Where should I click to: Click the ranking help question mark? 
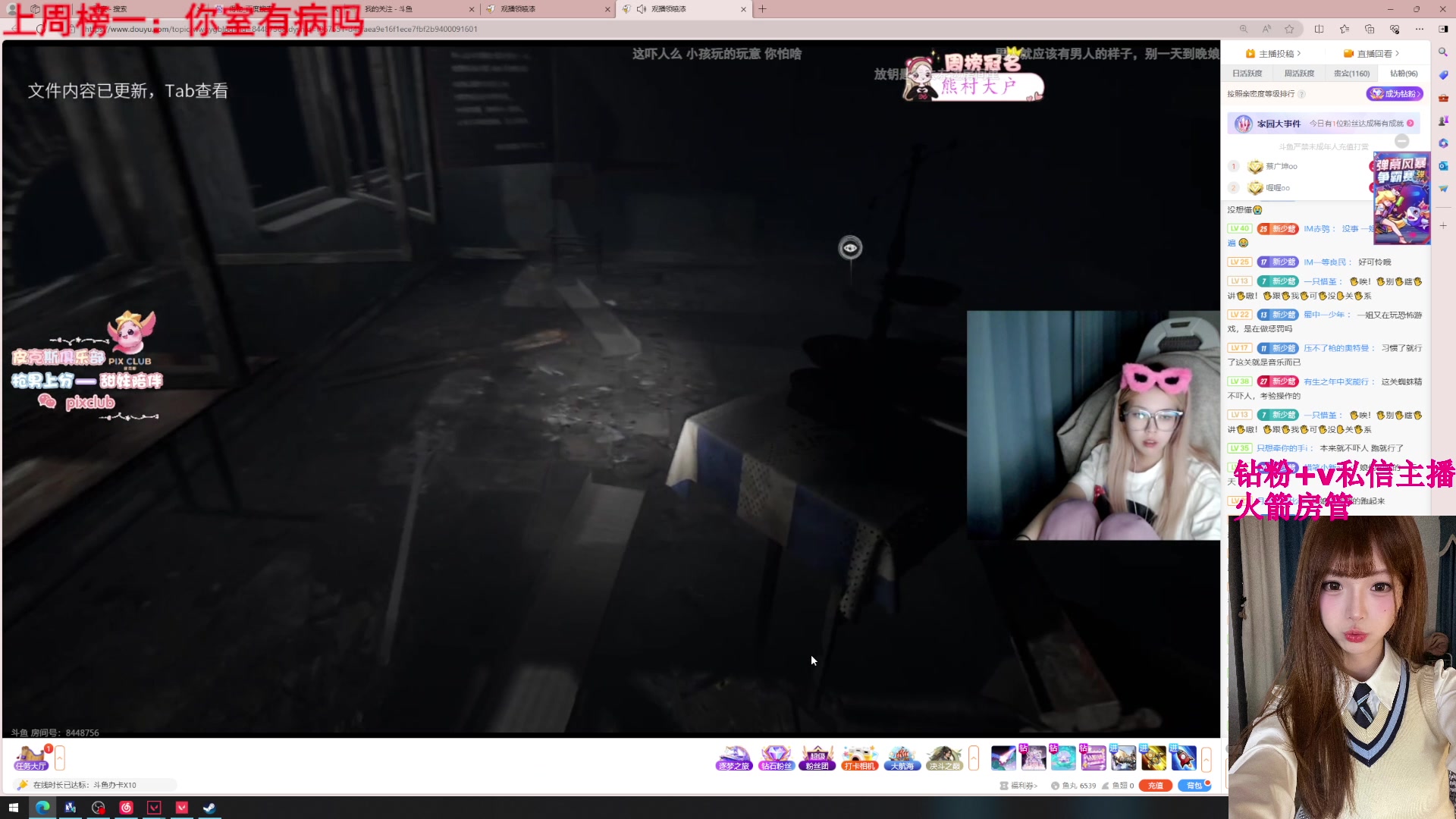click(1301, 94)
